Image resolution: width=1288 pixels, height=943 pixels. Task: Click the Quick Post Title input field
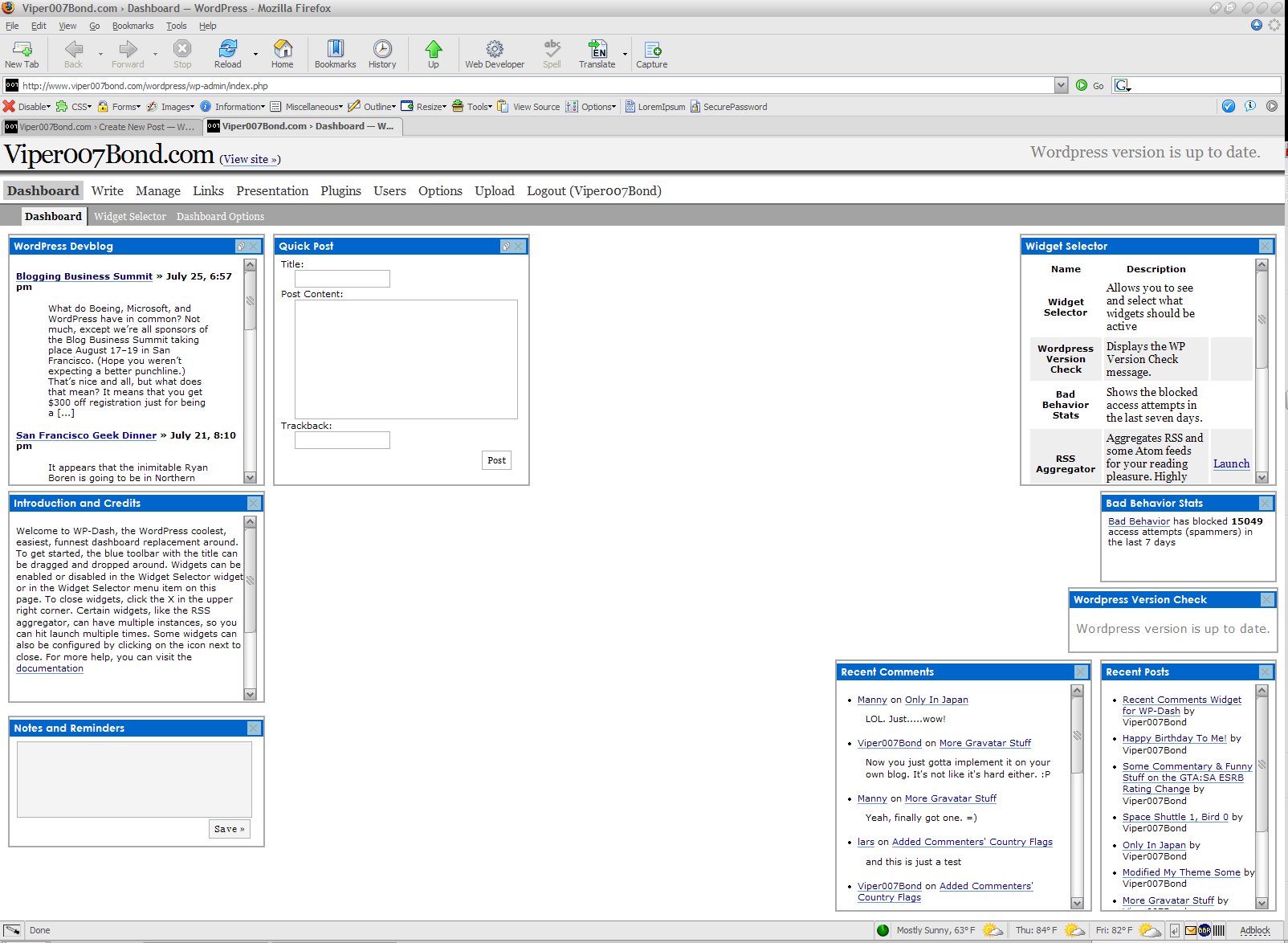point(342,279)
